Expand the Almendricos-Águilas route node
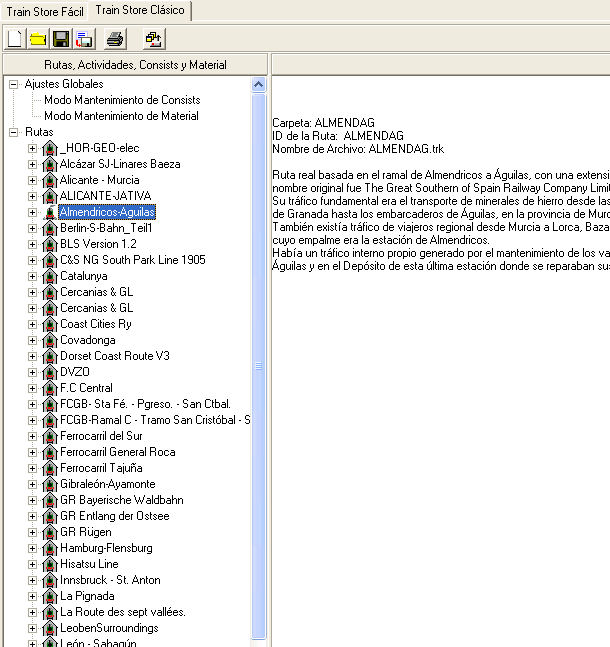610x647 pixels. (32, 212)
